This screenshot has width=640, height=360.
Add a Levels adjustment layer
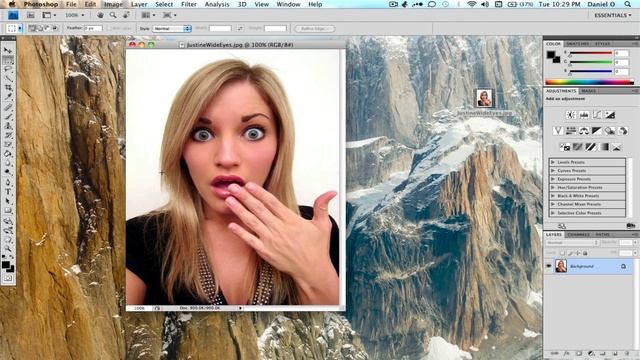coord(584,115)
